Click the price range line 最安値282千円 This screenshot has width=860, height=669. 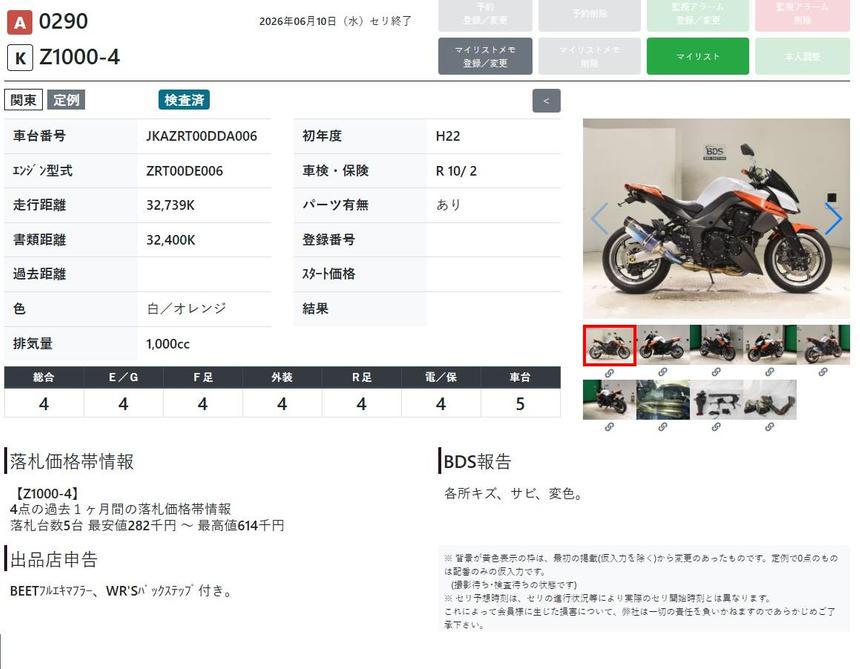[x=147, y=525]
